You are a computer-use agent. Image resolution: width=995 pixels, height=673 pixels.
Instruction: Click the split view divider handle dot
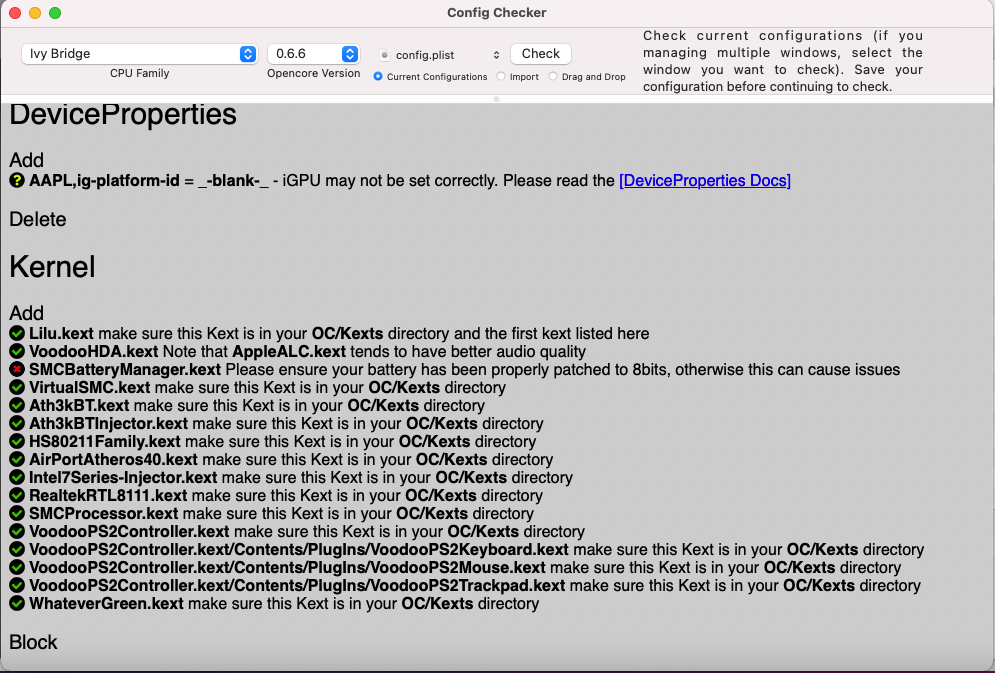point(497,99)
